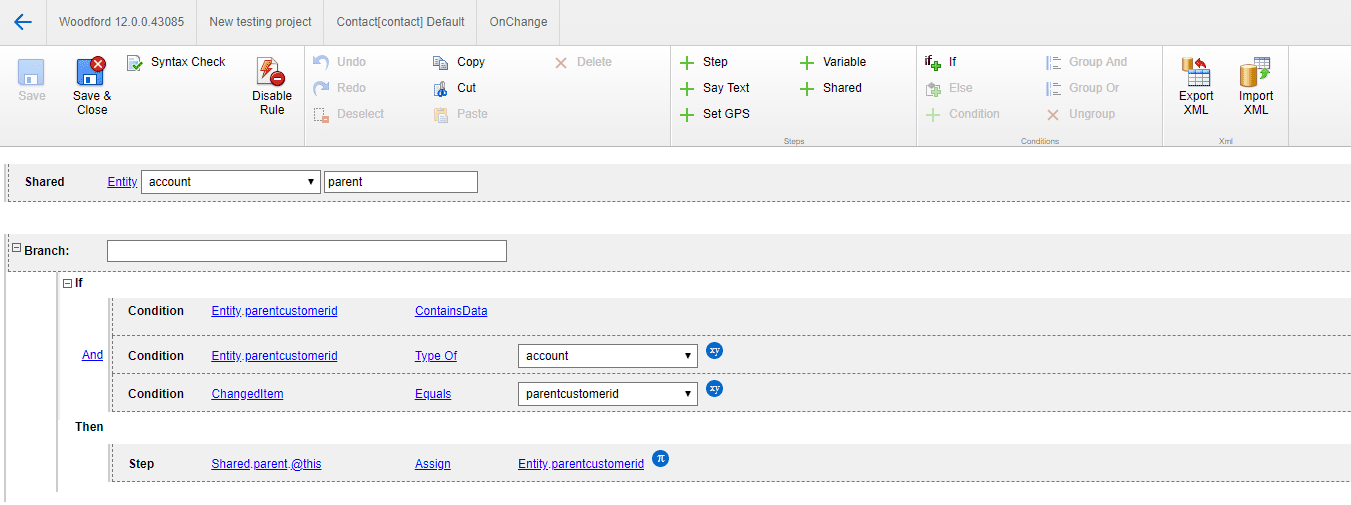Viewport: 1351px width, 505px height.
Task: Open the Type Of account dropdown
Action: (608, 356)
